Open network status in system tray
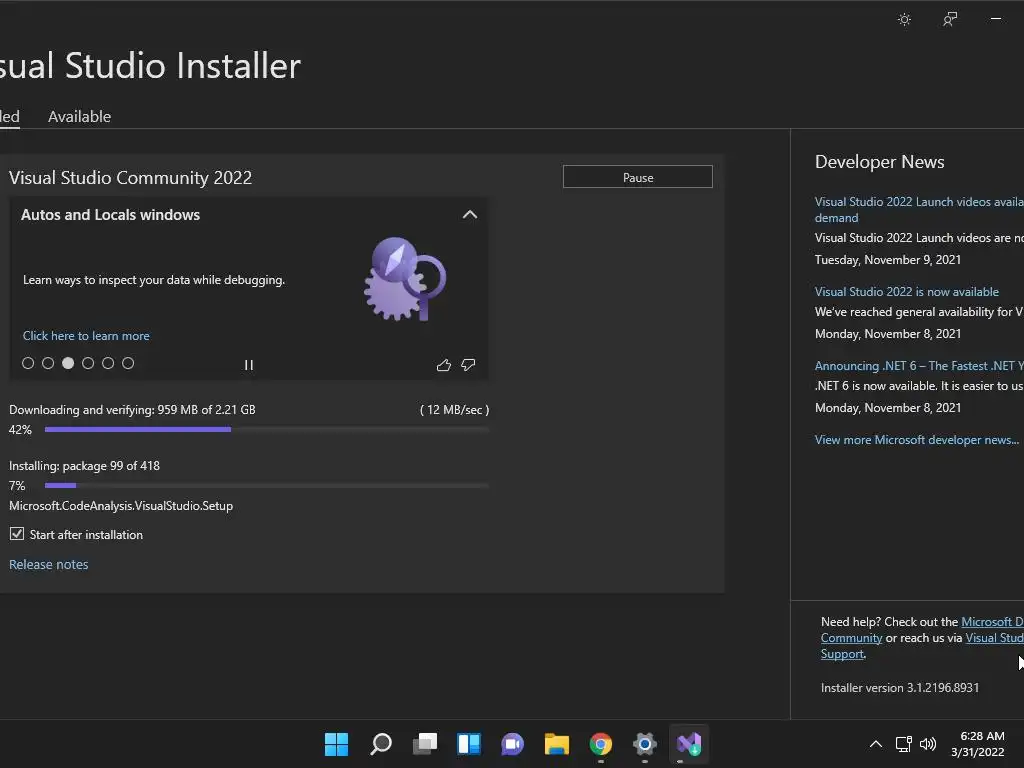The height and width of the screenshot is (768, 1024). point(904,744)
